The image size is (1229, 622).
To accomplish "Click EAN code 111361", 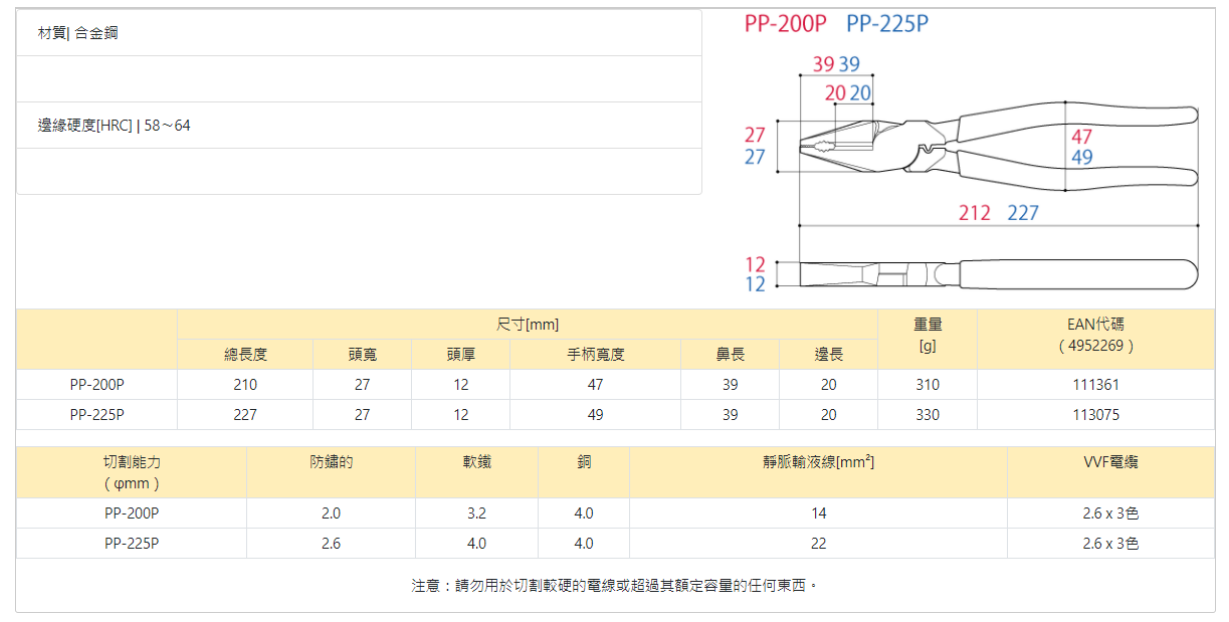I will click(x=1095, y=384).
